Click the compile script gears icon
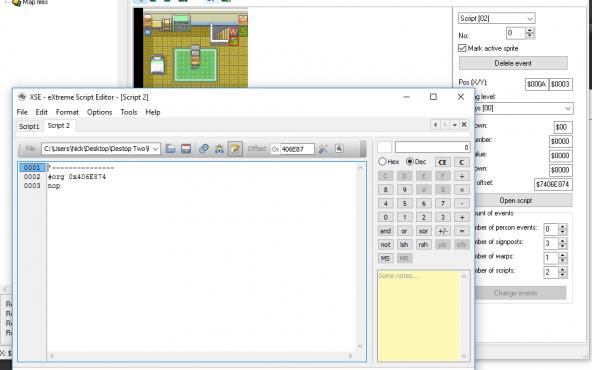The height and width of the screenshot is (370, 592). pyautogui.click(x=204, y=149)
